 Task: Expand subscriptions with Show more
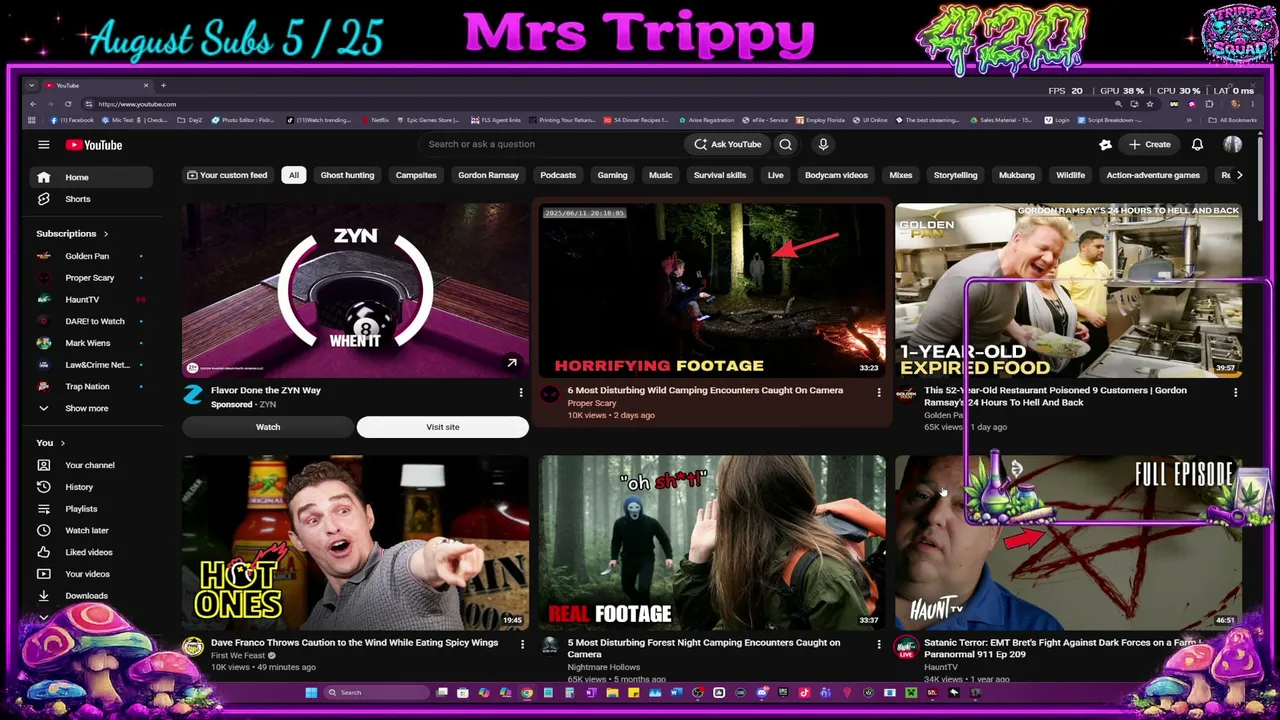(x=90, y=408)
